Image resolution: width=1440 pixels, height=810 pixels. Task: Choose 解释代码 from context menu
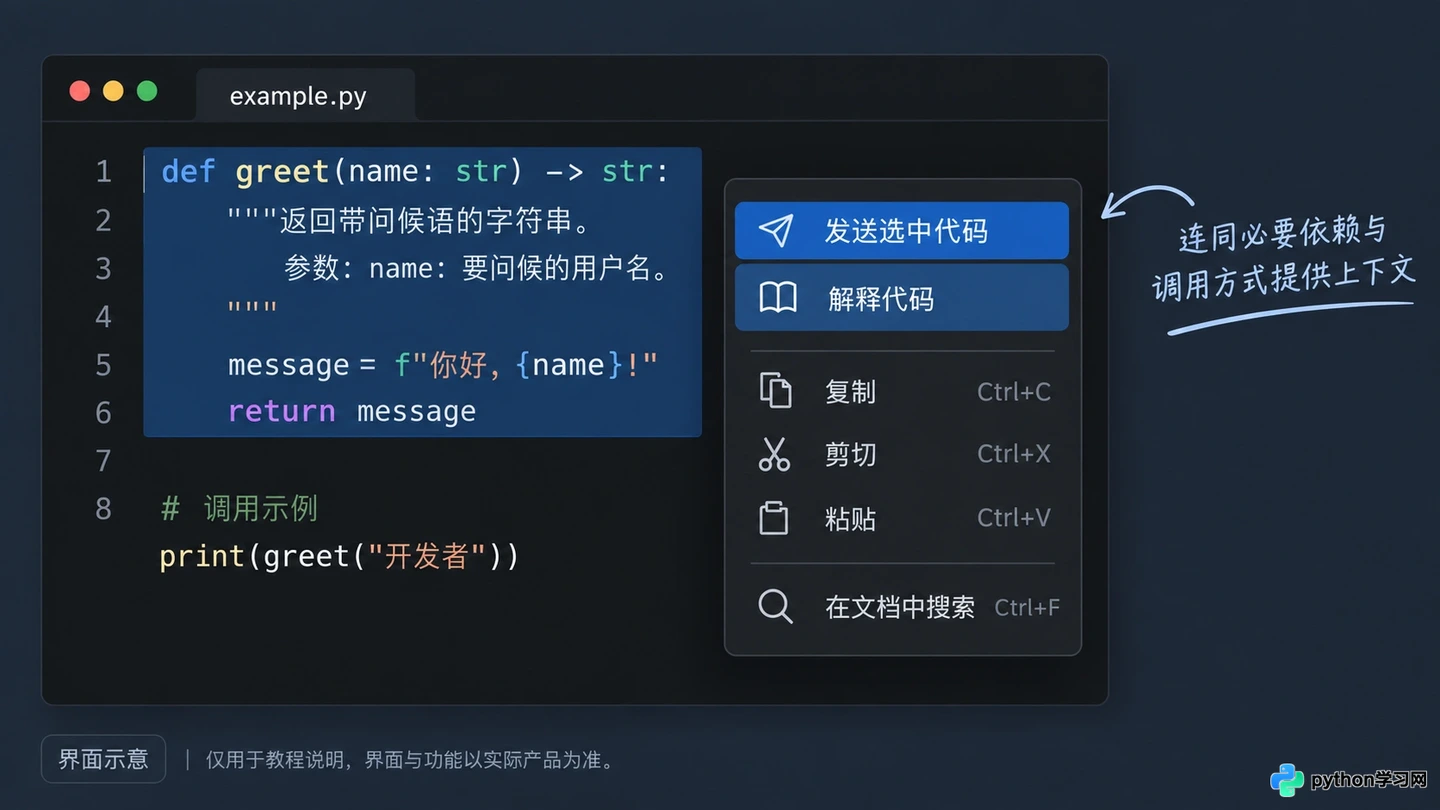[902, 298]
